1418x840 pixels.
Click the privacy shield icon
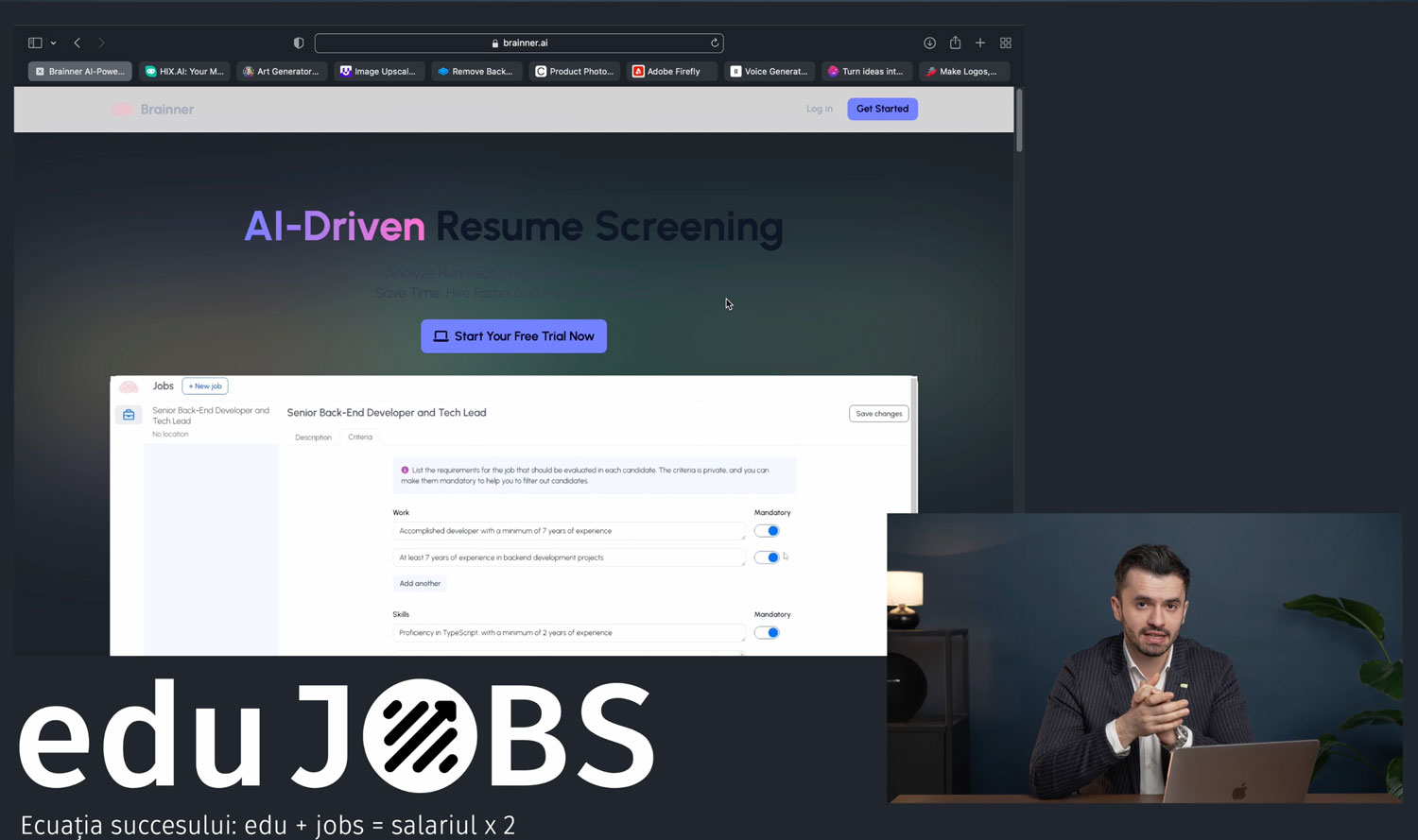pyautogui.click(x=299, y=43)
